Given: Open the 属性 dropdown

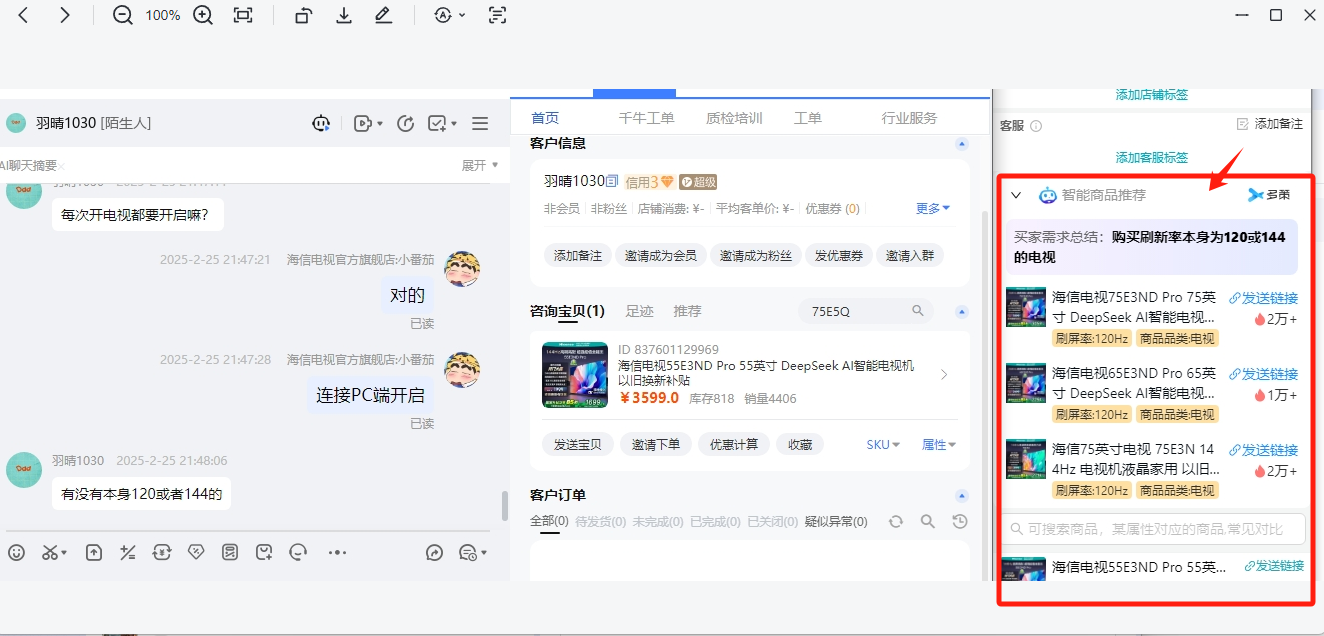Looking at the screenshot, I should point(938,445).
